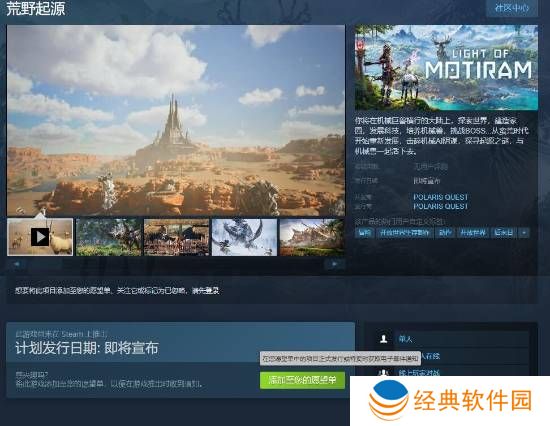
Task: Click the 开放世界 tag
Action: coord(473,233)
